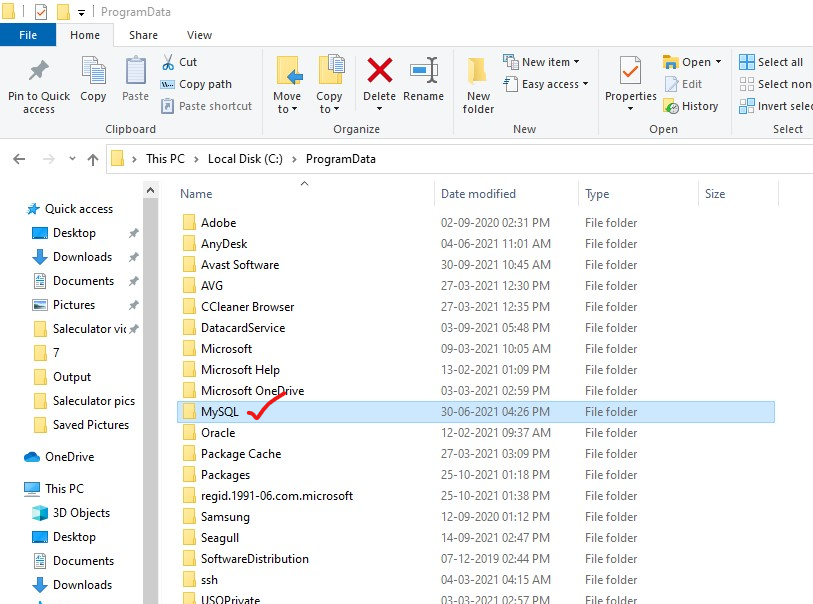The width and height of the screenshot is (813, 604).
Task: Select the ssh folder
Action: tap(476, 580)
